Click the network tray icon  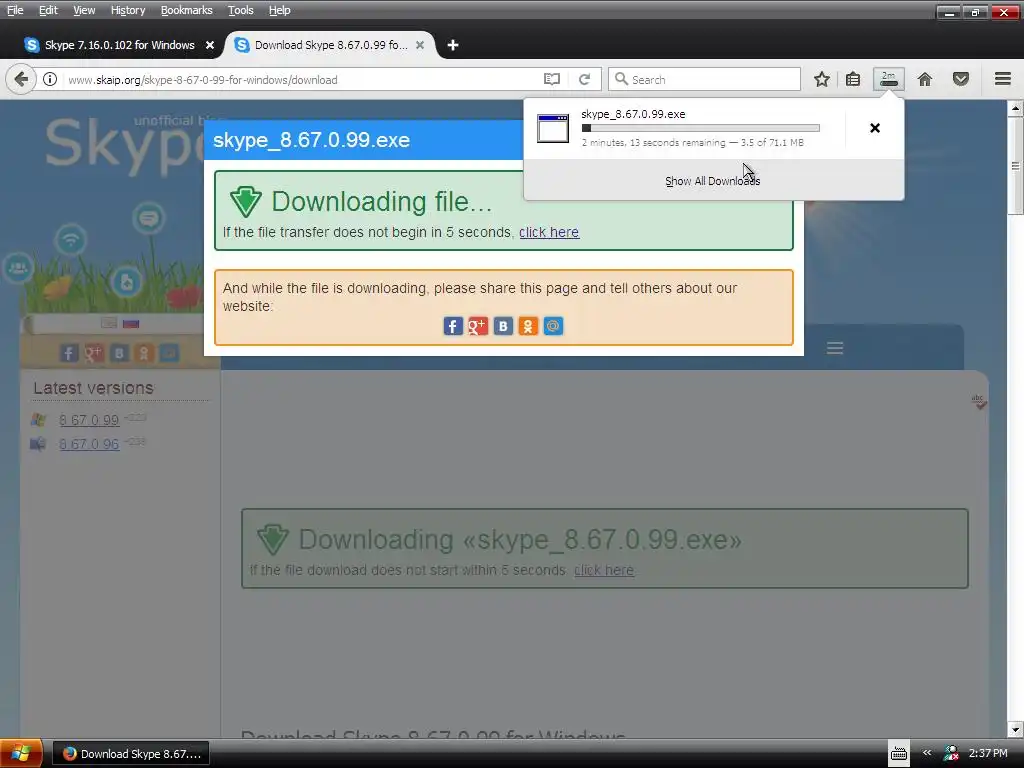click(x=951, y=753)
